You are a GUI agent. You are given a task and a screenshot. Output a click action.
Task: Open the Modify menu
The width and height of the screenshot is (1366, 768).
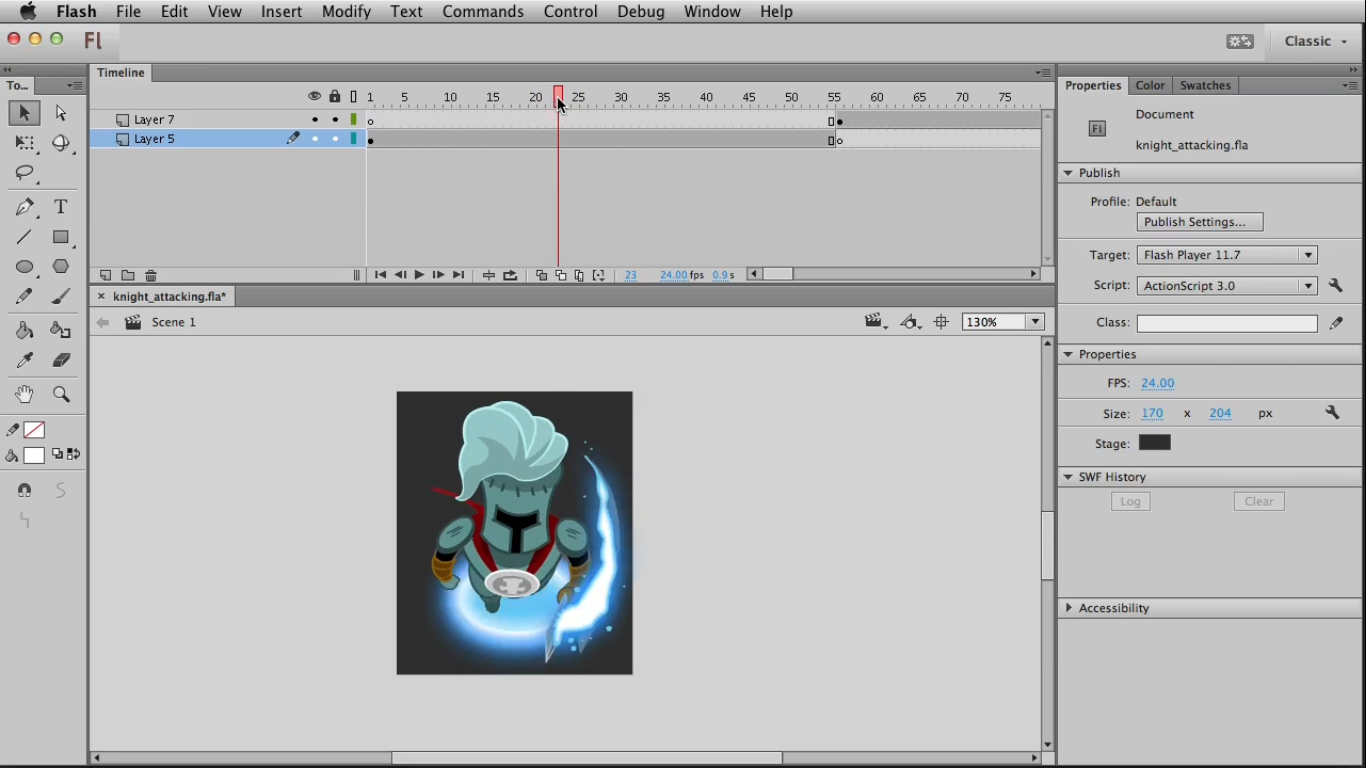(x=346, y=11)
